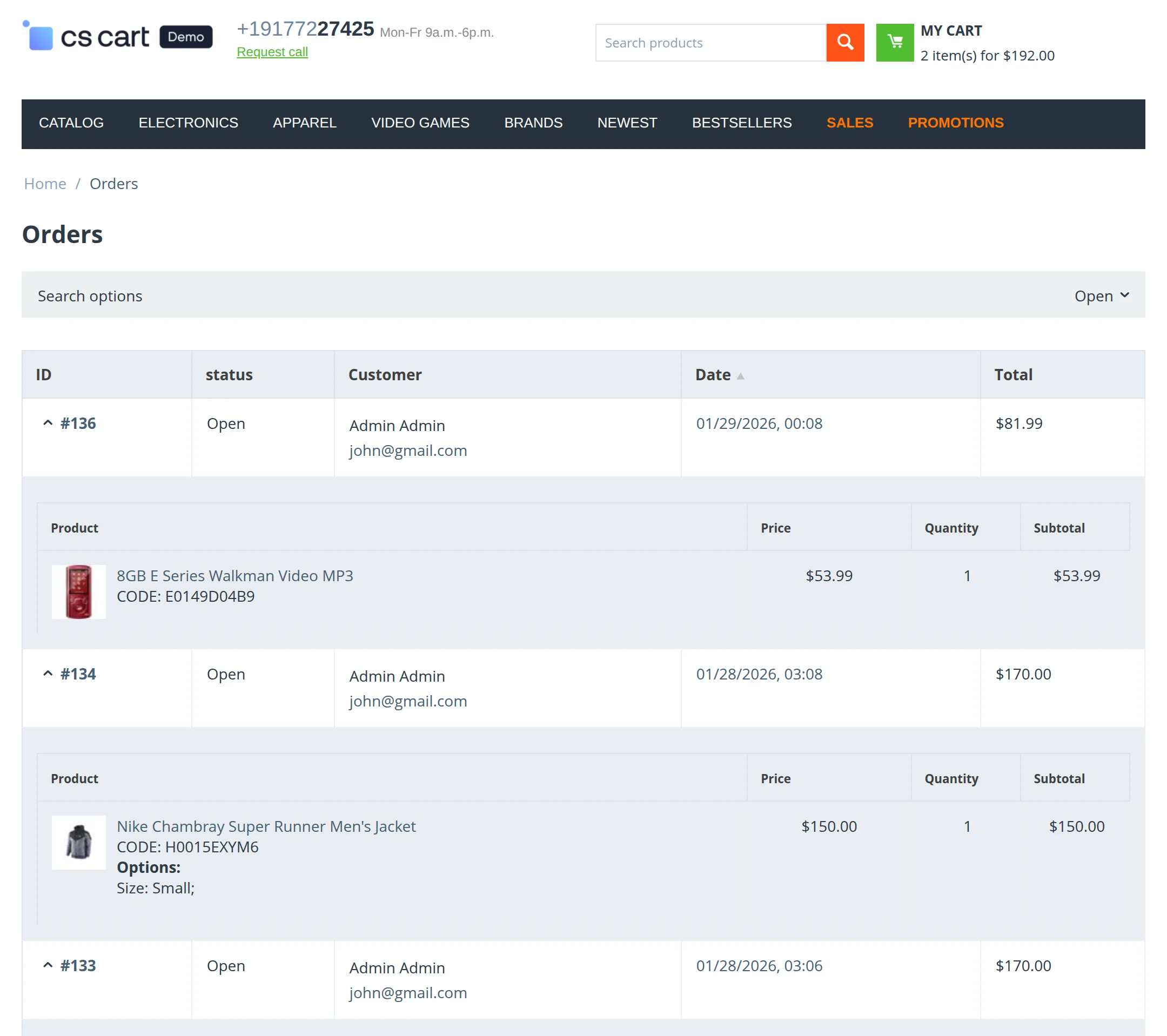Select the SALES menu entry
This screenshot has width=1167, height=1036.
click(849, 123)
